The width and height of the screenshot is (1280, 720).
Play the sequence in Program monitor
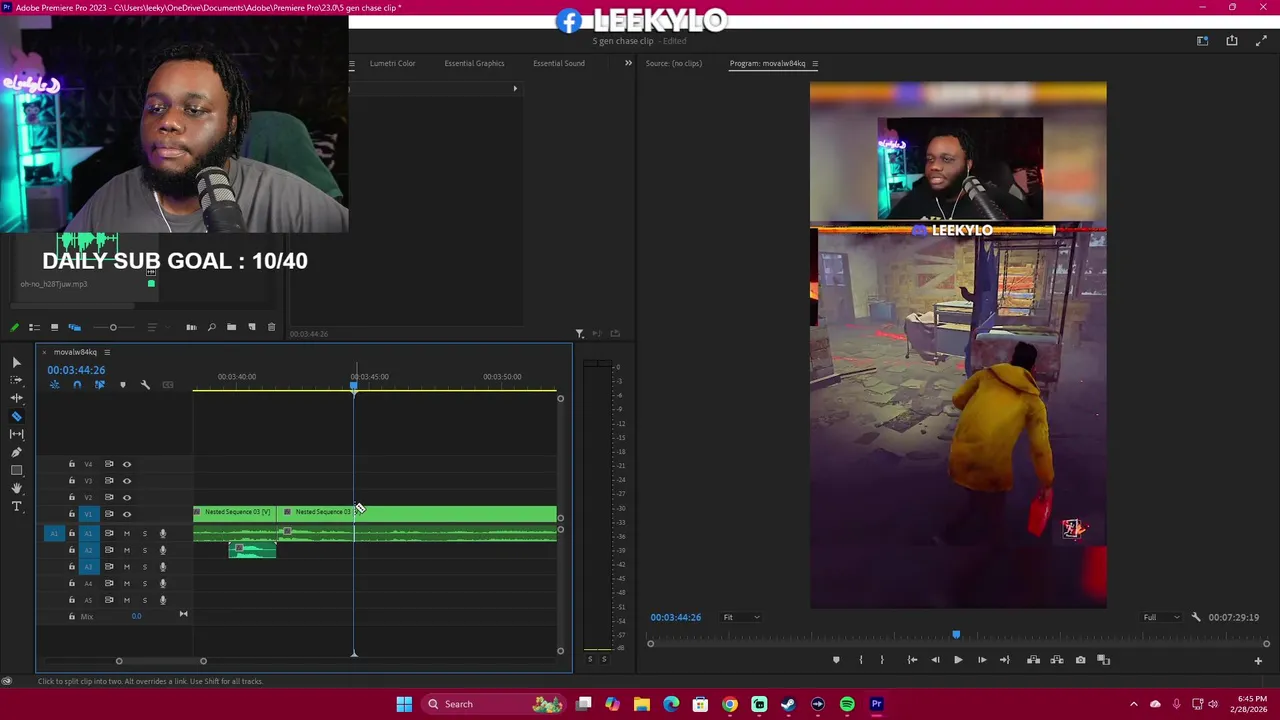point(958,660)
